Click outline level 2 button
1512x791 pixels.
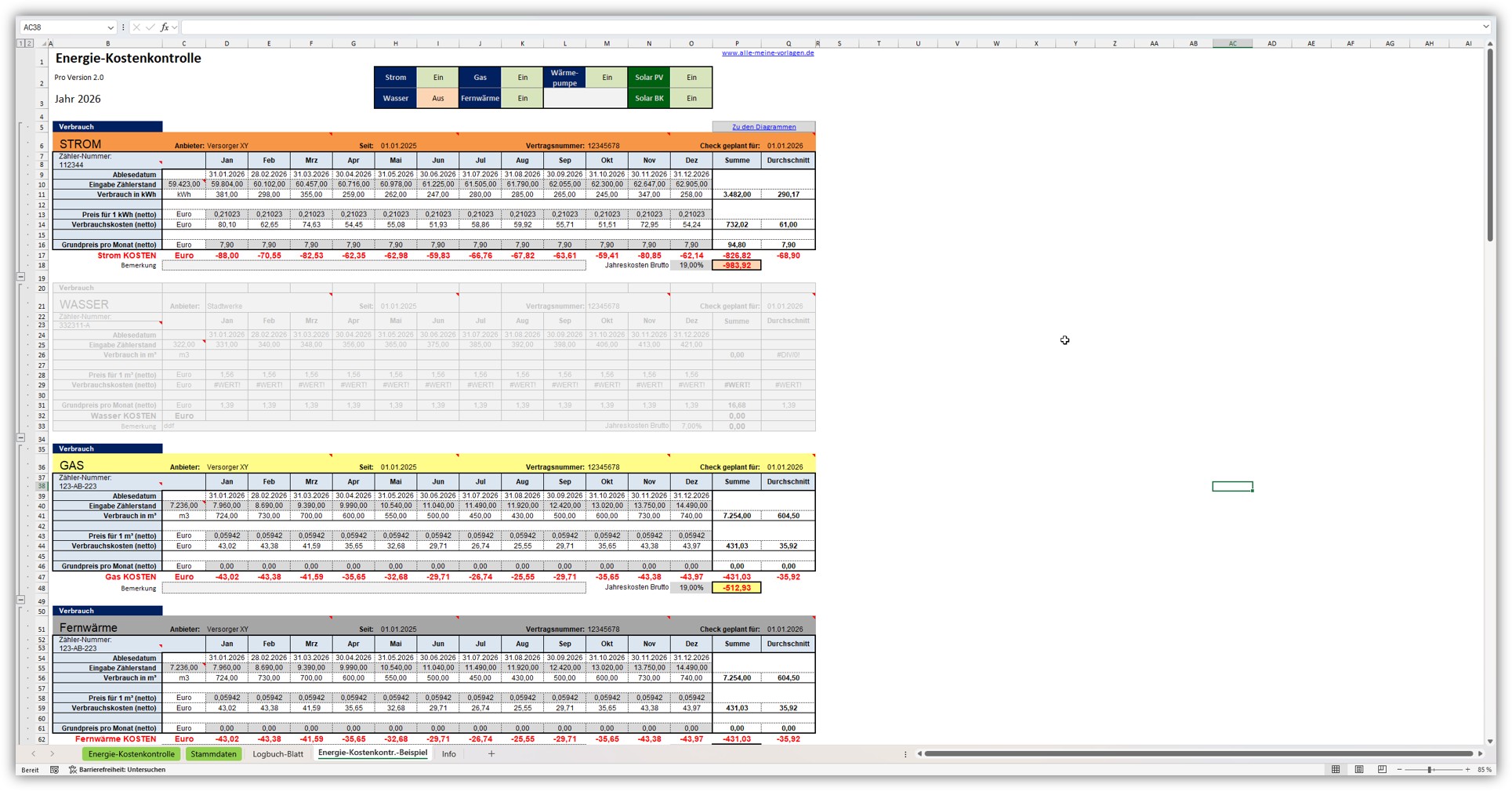(x=30, y=44)
